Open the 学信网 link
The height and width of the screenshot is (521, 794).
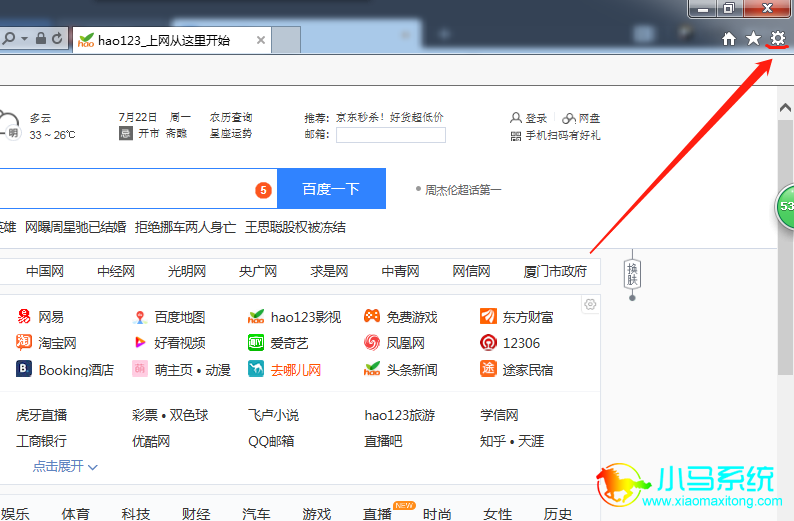499,415
